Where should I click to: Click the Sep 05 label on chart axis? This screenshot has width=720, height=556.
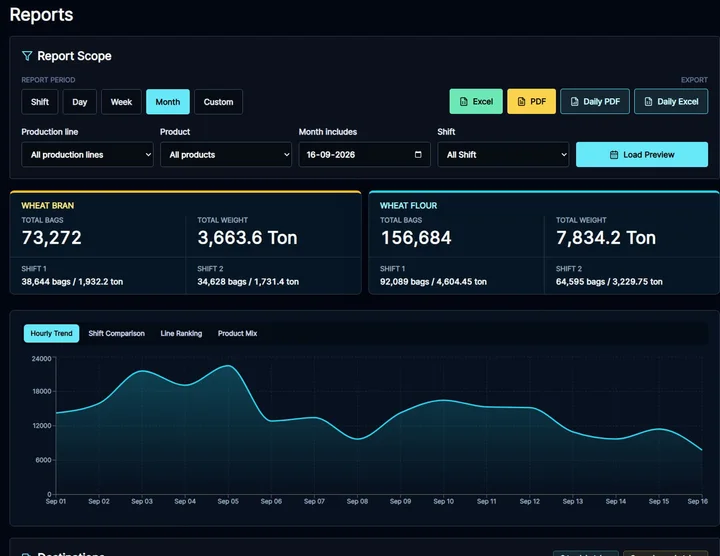[228, 501]
